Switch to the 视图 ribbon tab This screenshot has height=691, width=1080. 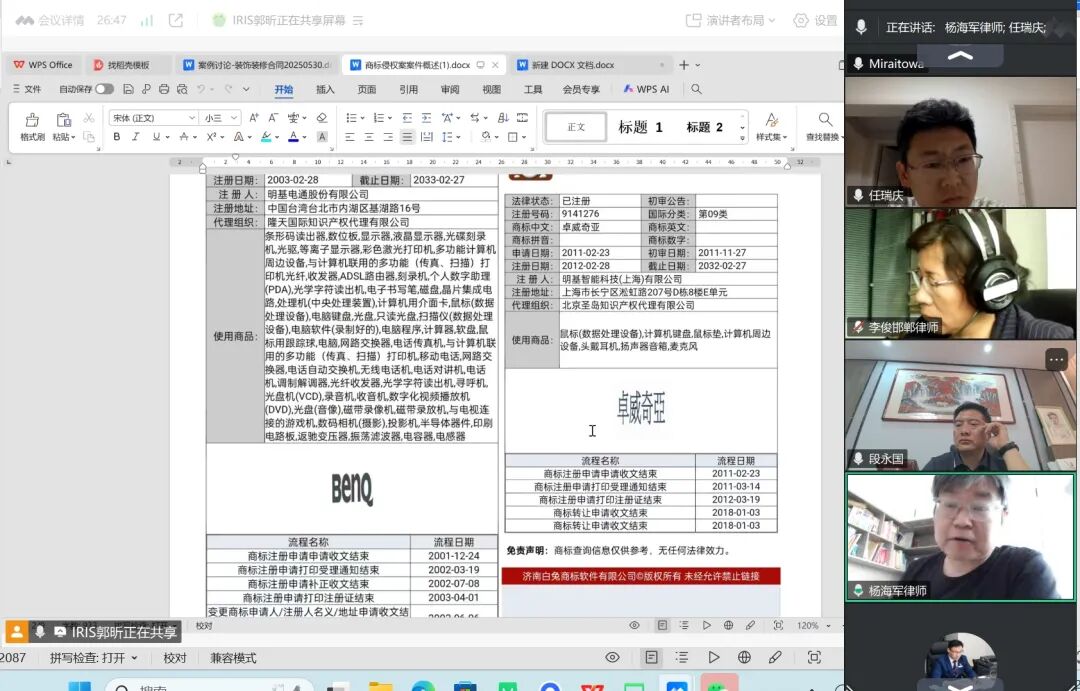click(x=492, y=89)
